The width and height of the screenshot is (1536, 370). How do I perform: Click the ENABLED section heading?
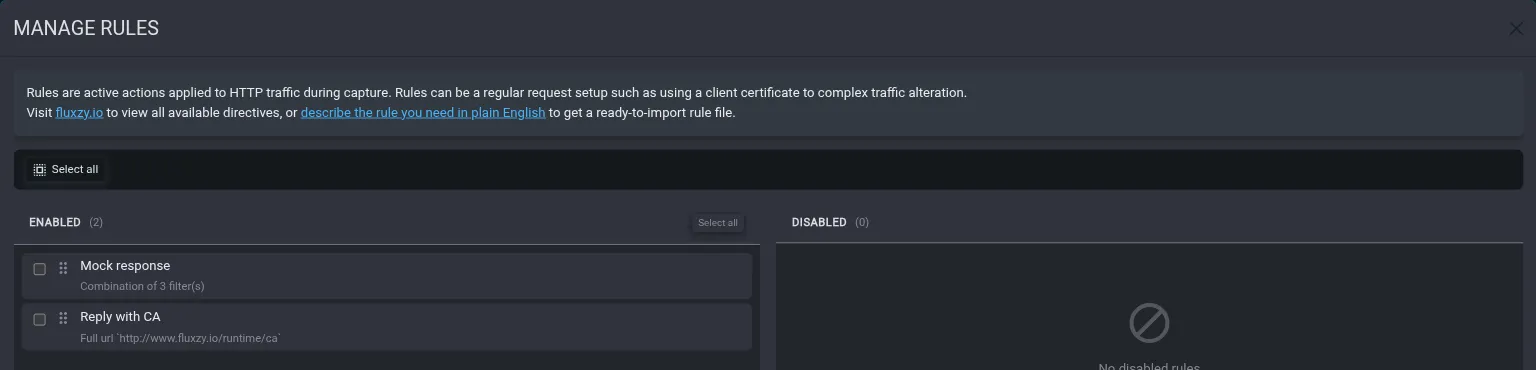(x=55, y=222)
